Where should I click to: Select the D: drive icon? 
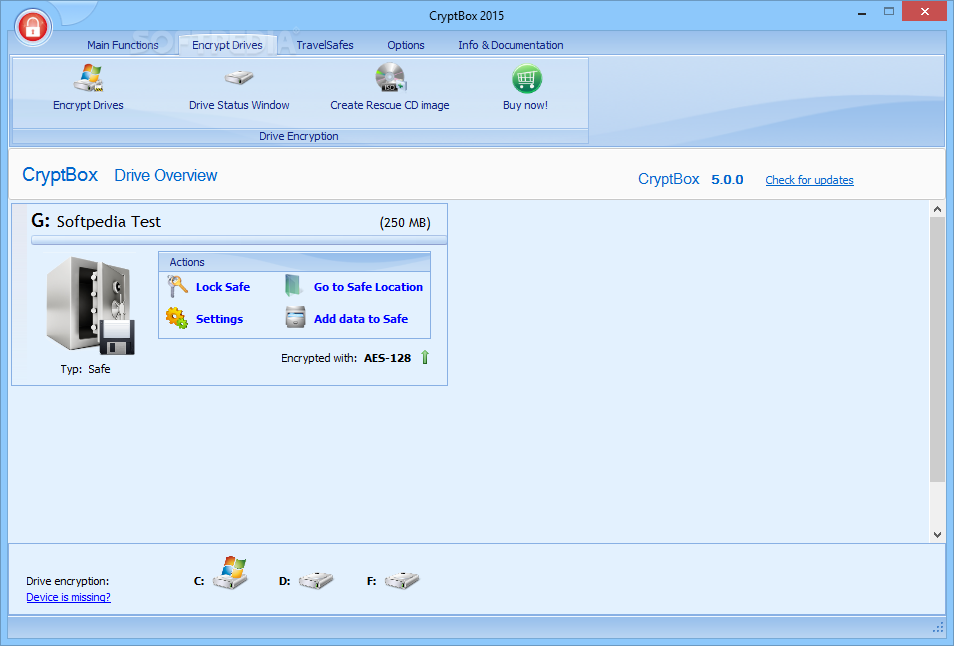point(316,580)
